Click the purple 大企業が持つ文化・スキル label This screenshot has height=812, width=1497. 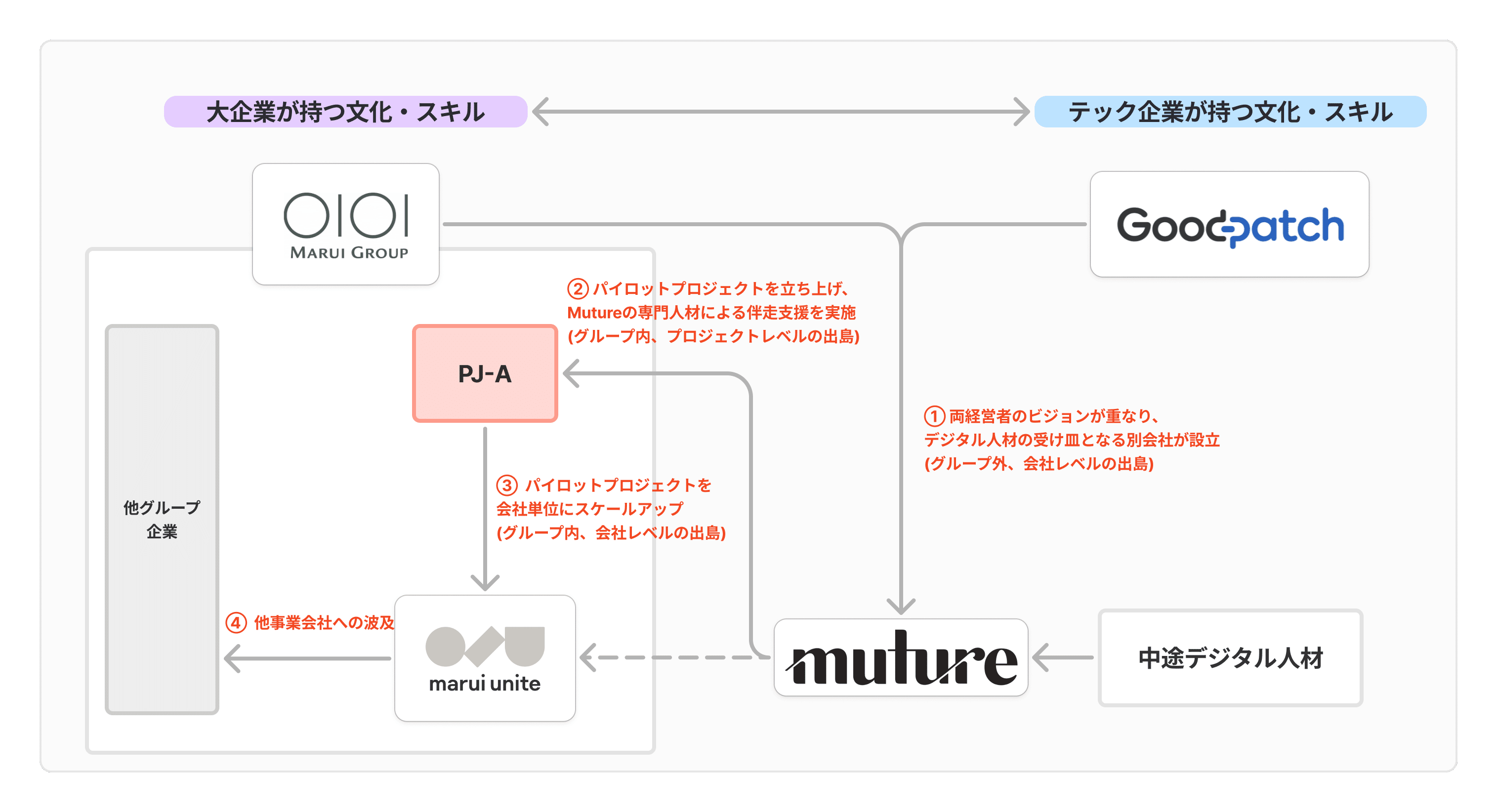[345, 112]
